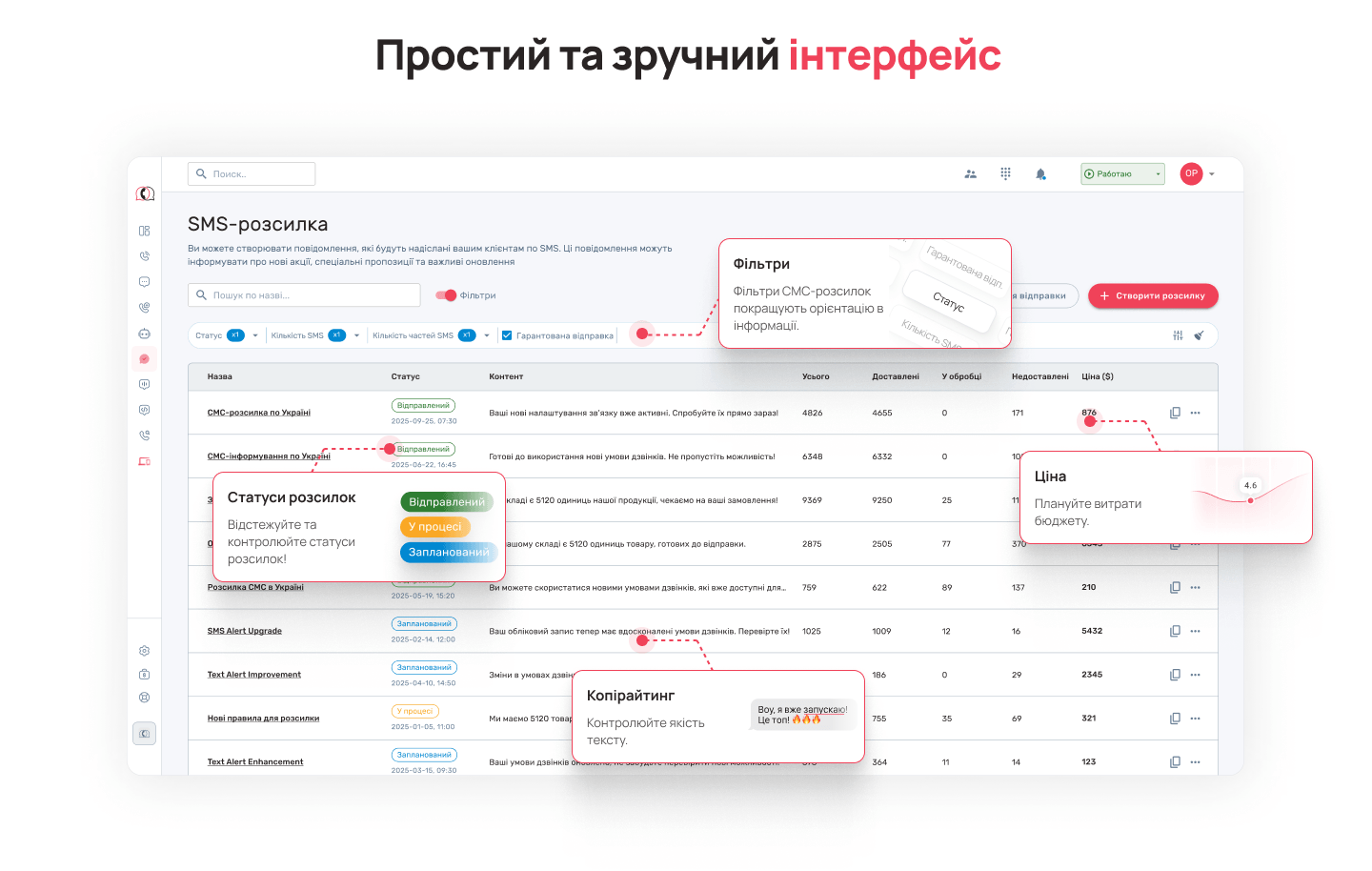Open 'Нові правила для розсилки' link
This screenshot has height=871, width=1372.
point(263,719)
